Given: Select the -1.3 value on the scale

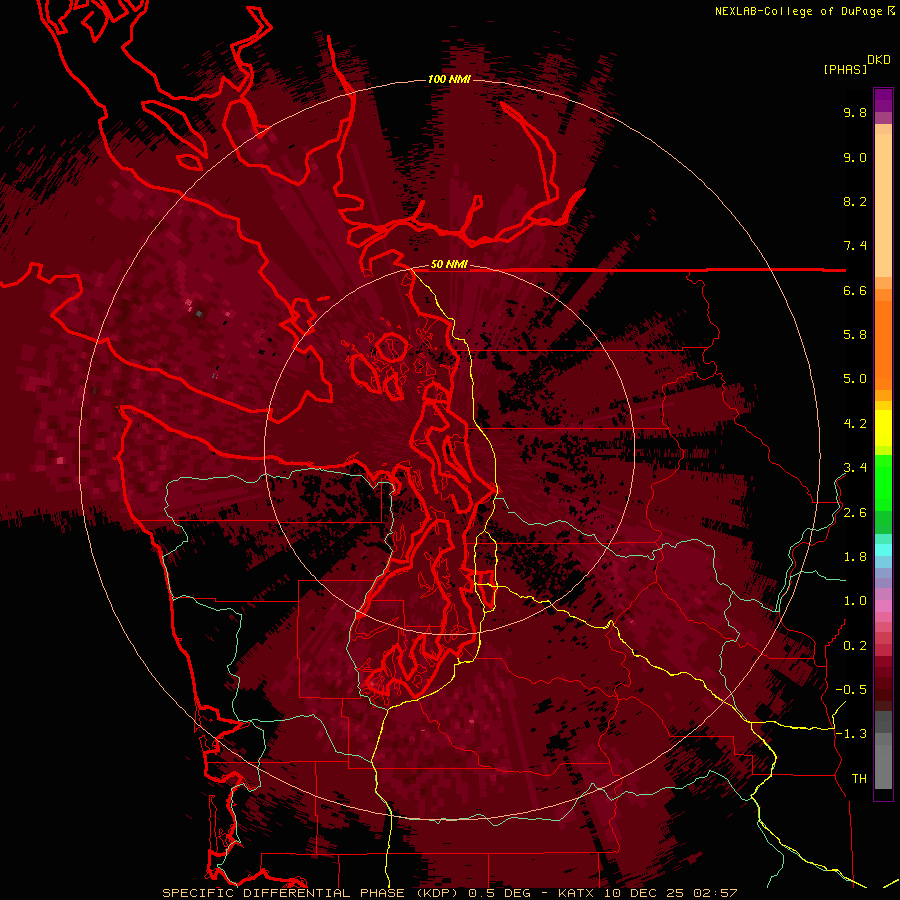Looking at the screenshot, I should coord(851,734).
